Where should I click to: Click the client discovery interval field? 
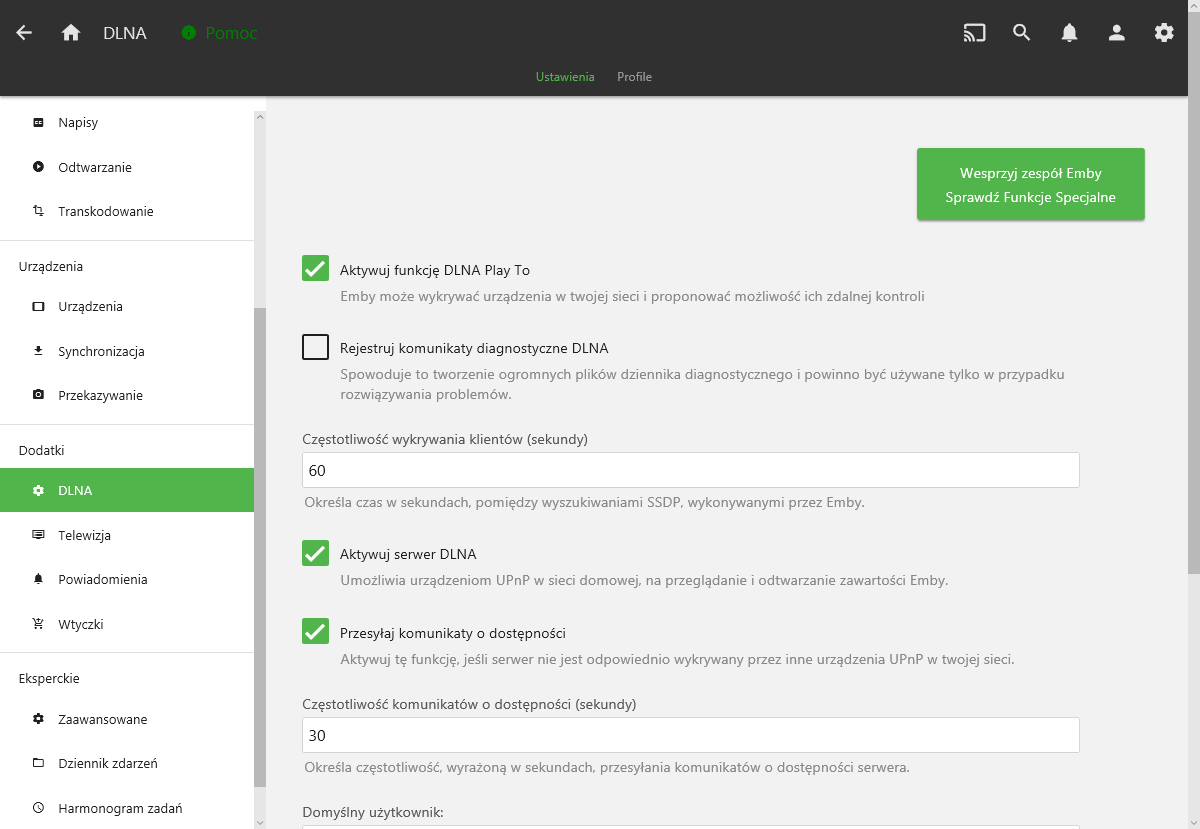coord(690,470)
